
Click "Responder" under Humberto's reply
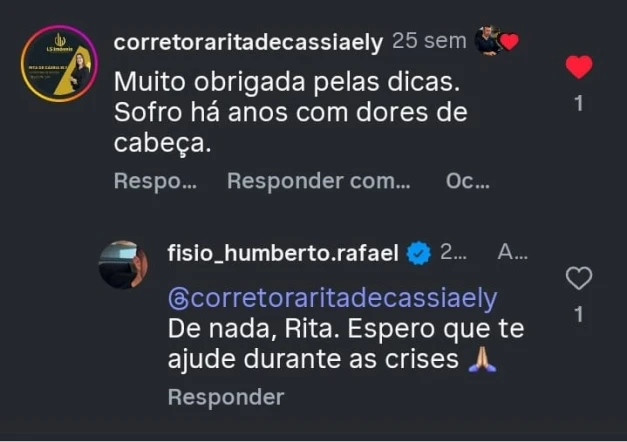[x=225, y=397]
